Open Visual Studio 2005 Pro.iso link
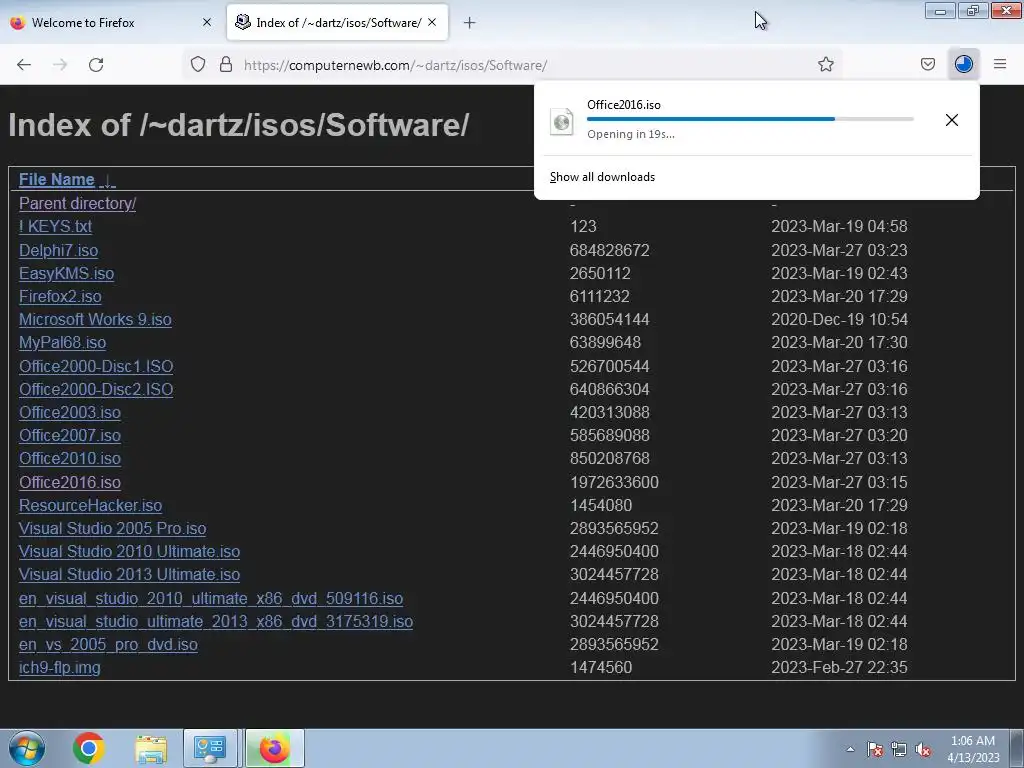Screen dimensions: 1024x768 coord(112,528)
